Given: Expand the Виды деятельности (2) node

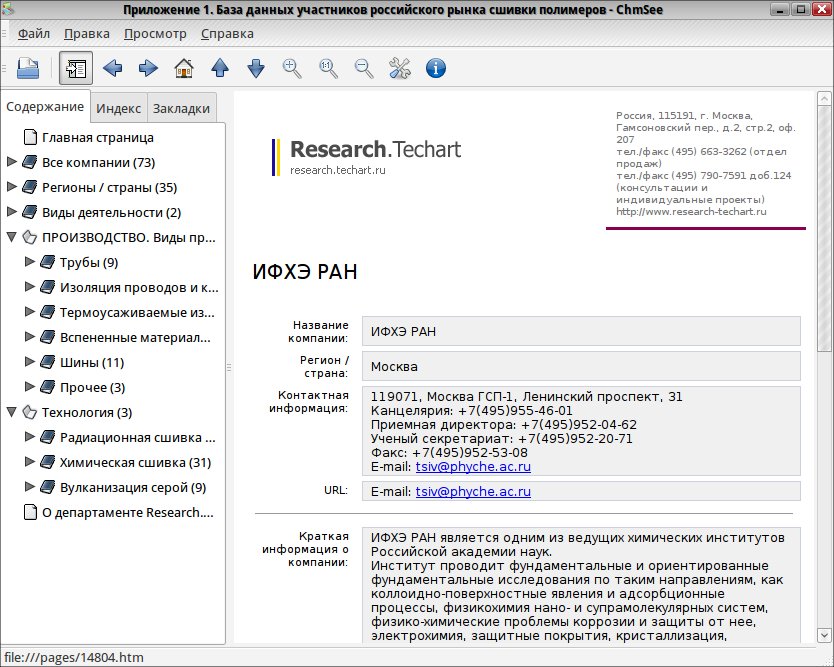Looking at the screenshot, I should [12, 212].
